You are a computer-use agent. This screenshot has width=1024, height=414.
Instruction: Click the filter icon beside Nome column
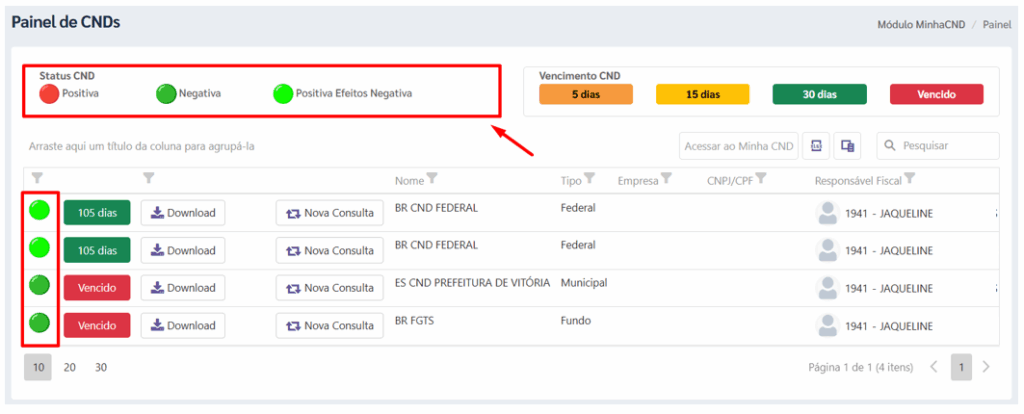coord(432,179)
